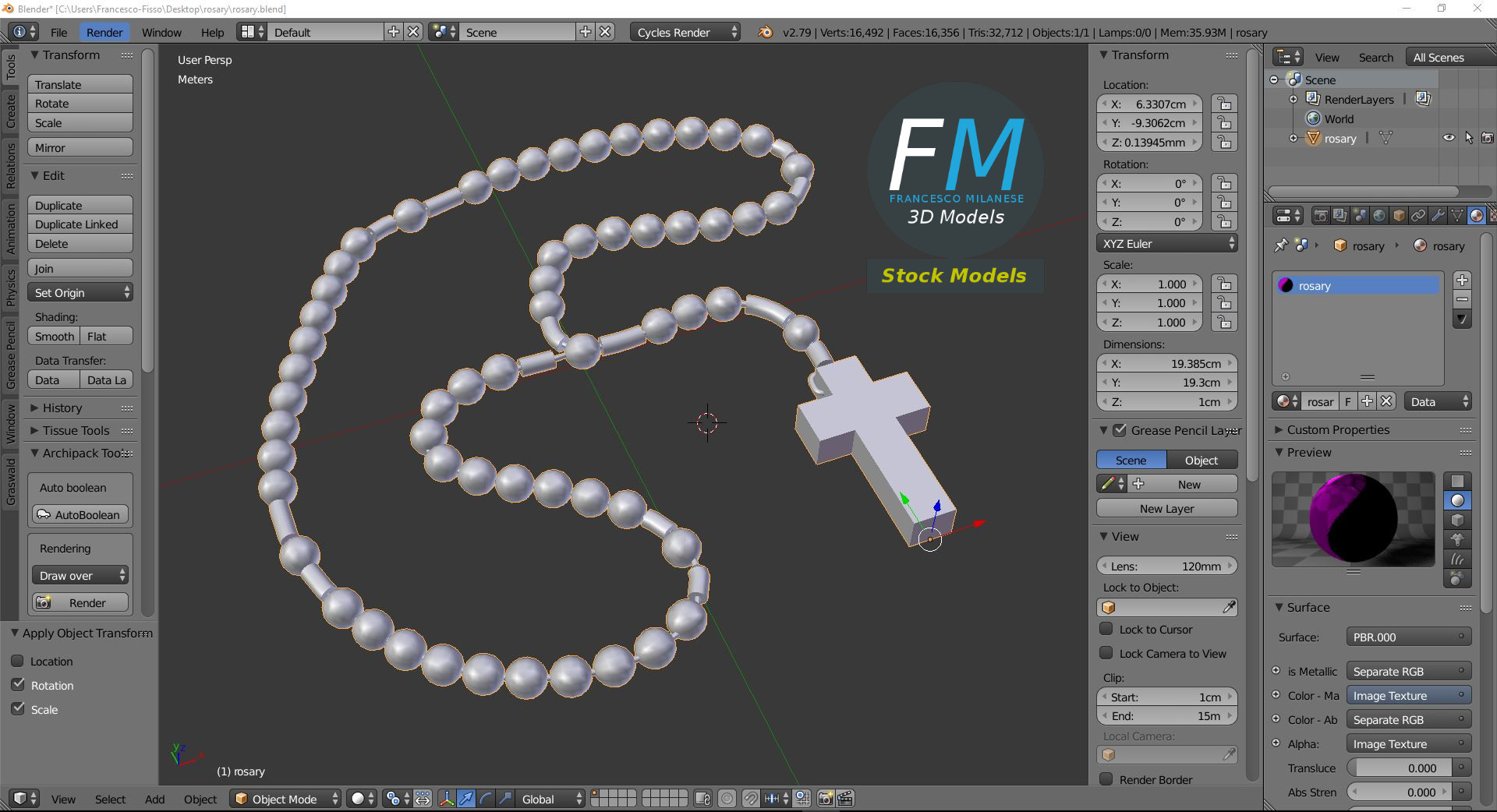Click the Translate button
The height and width of the screenshot is (812, 1497).
point(80,84)
